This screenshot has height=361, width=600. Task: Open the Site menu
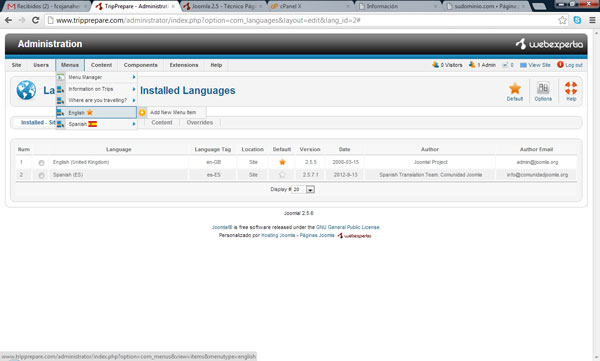(x=16, y=65)
